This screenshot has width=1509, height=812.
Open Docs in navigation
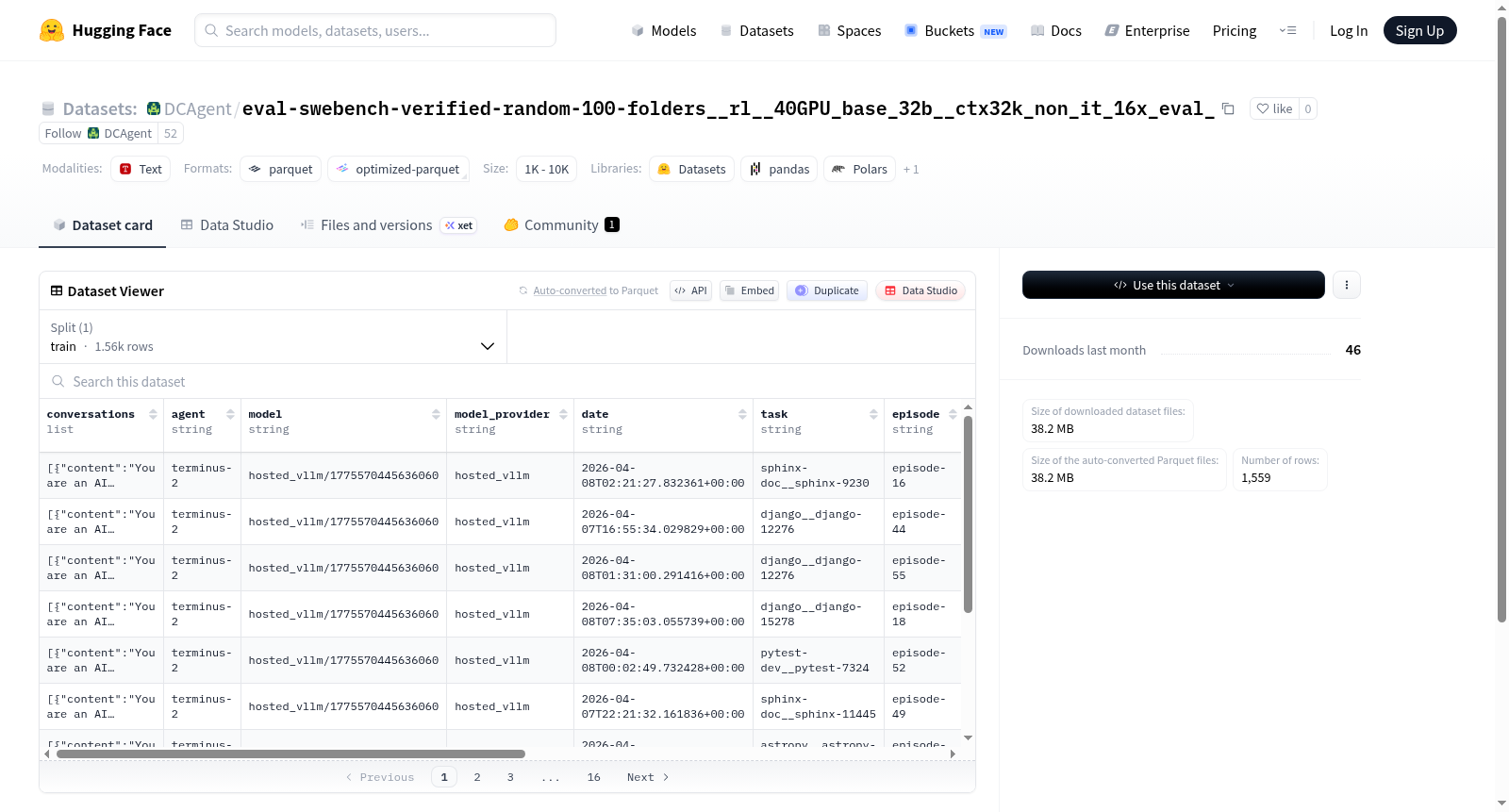point(1056,30)
